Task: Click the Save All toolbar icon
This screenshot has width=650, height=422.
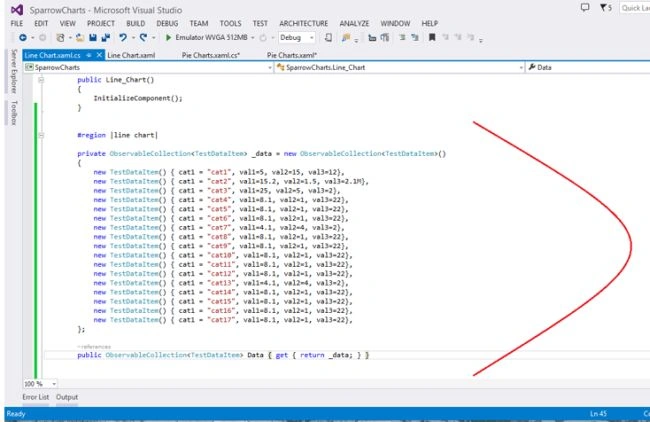Action: point(106,38)
